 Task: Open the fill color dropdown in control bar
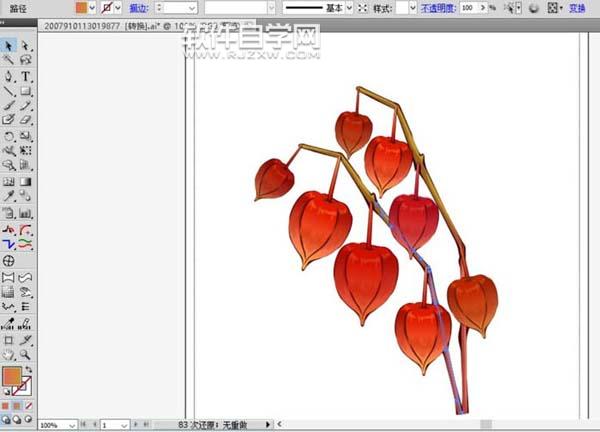(x=93, y=8)
